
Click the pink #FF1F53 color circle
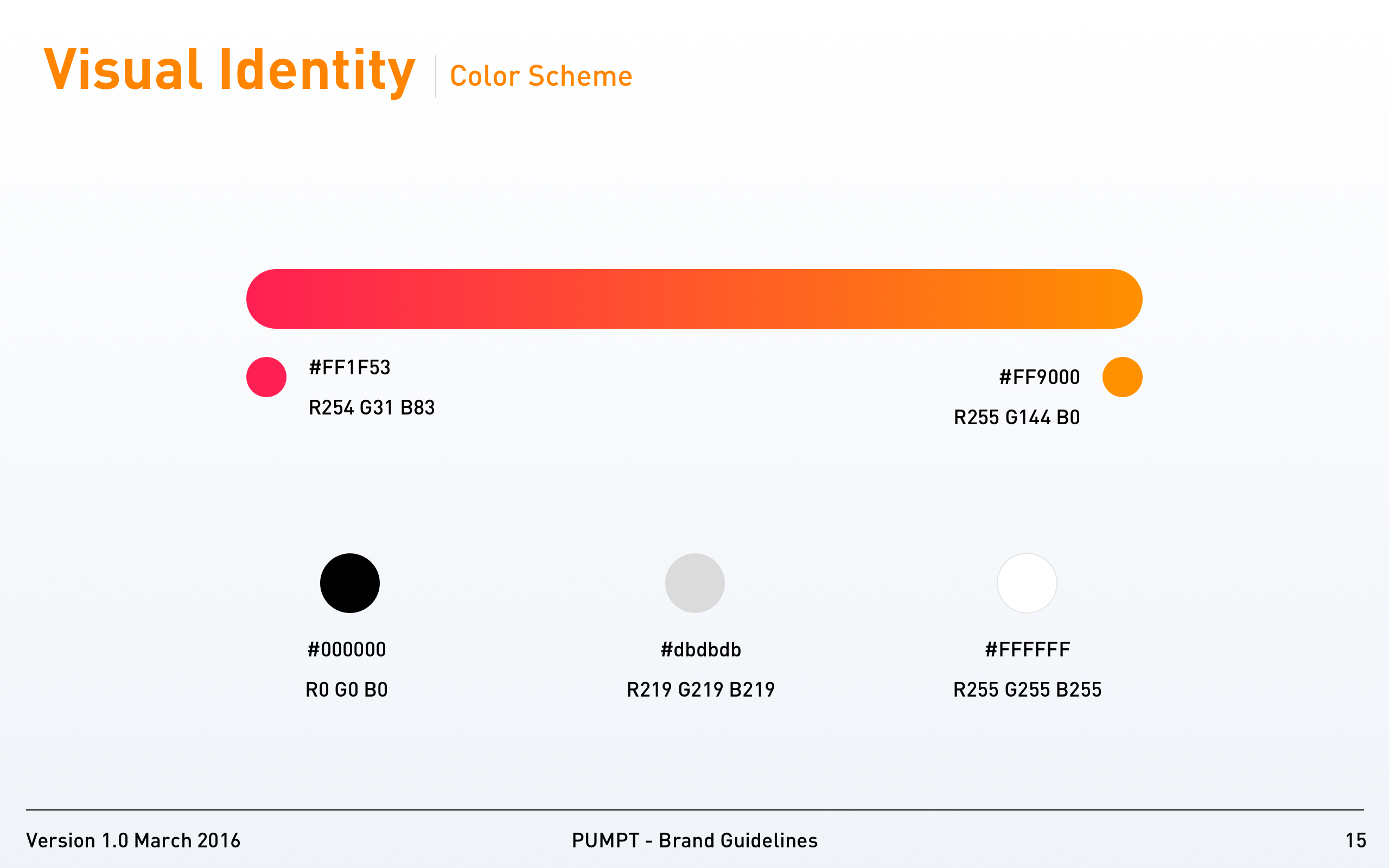(266, 377)
